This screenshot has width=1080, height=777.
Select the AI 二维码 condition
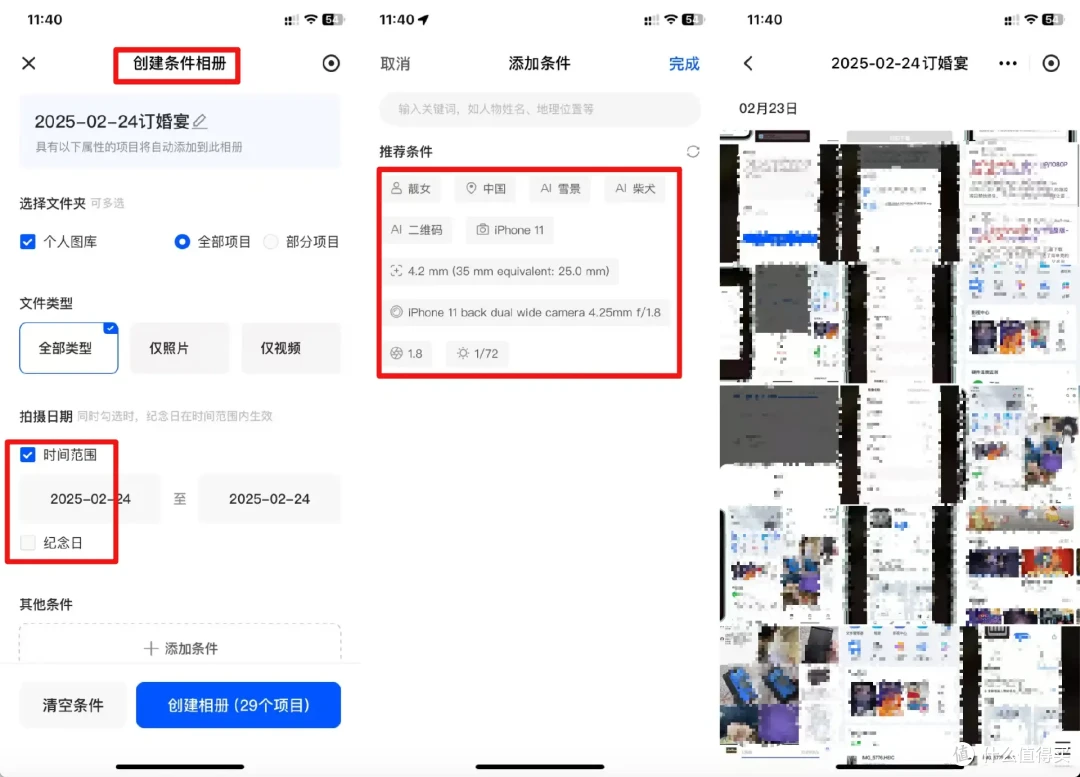(417, 230)
